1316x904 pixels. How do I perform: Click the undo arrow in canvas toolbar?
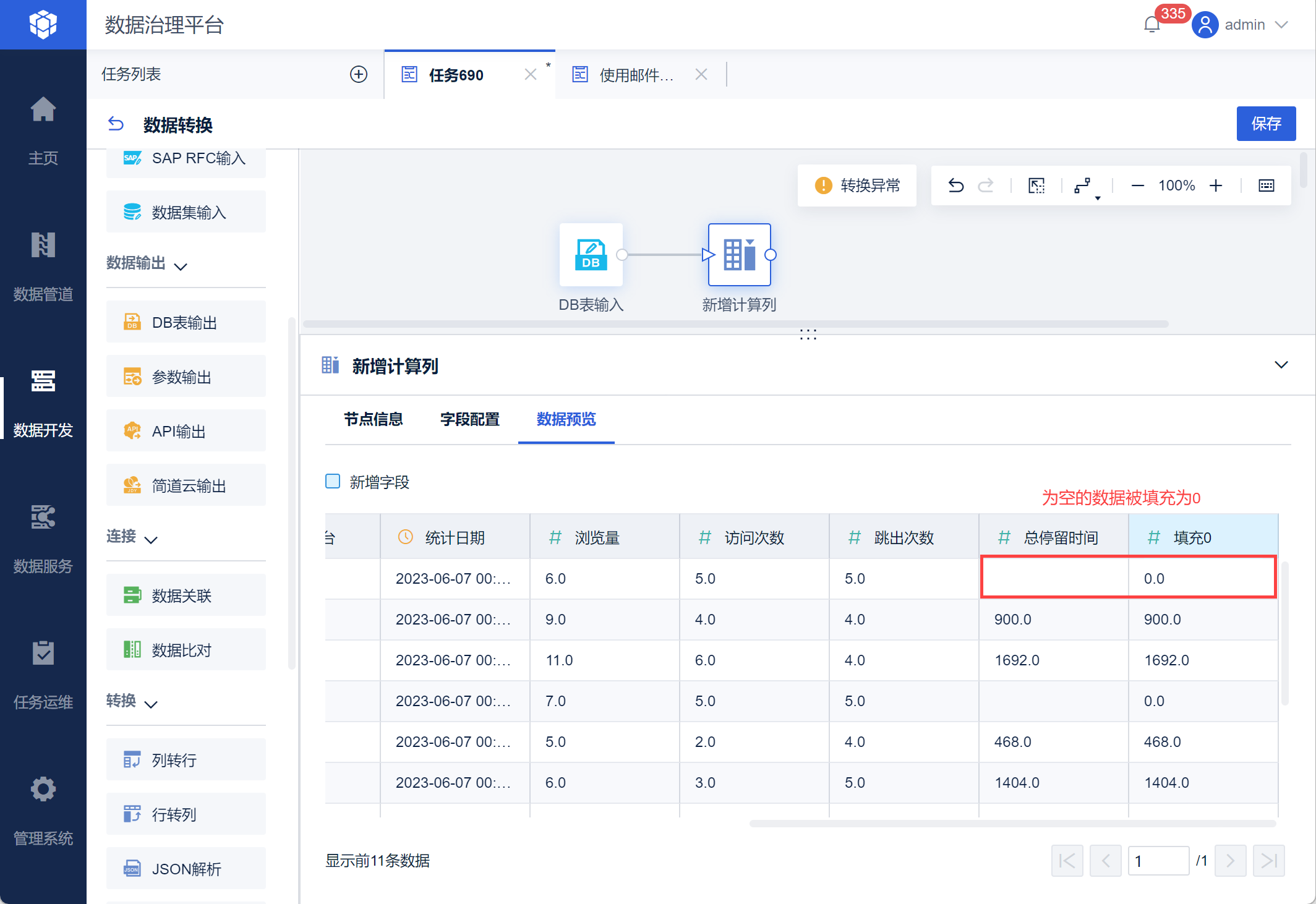click(955, 185)
